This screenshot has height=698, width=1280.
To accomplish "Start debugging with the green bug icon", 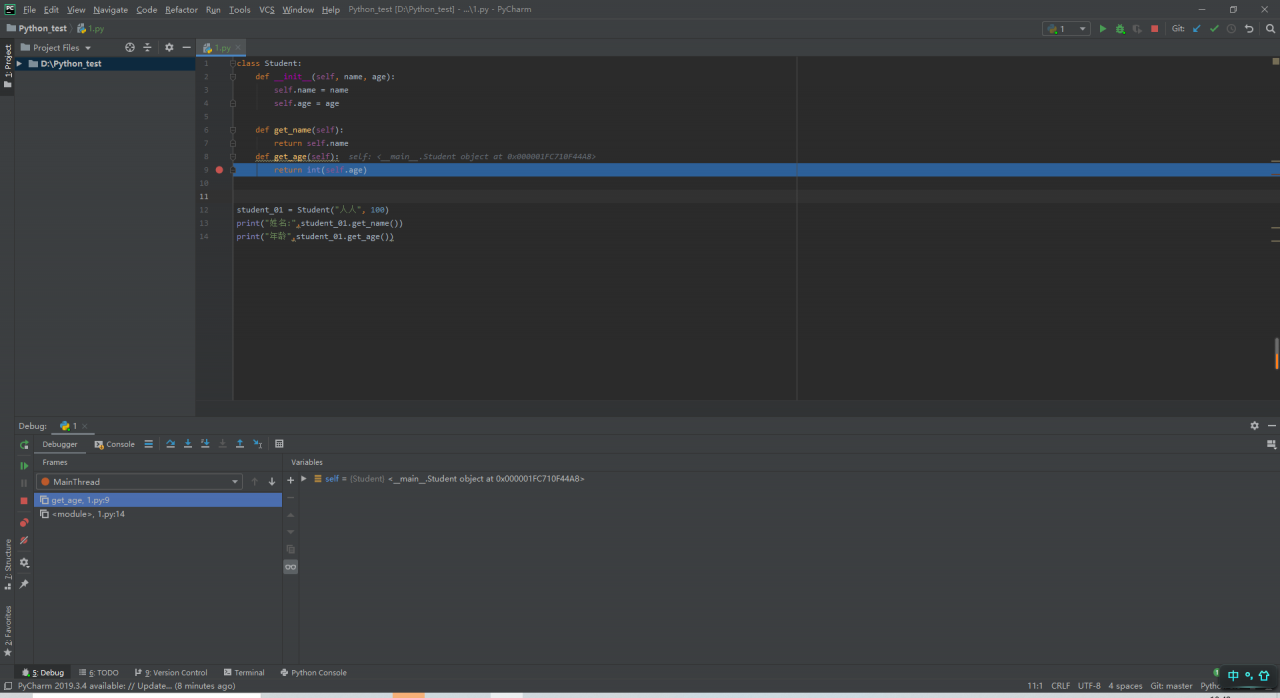I will (x=1120, y=29).
